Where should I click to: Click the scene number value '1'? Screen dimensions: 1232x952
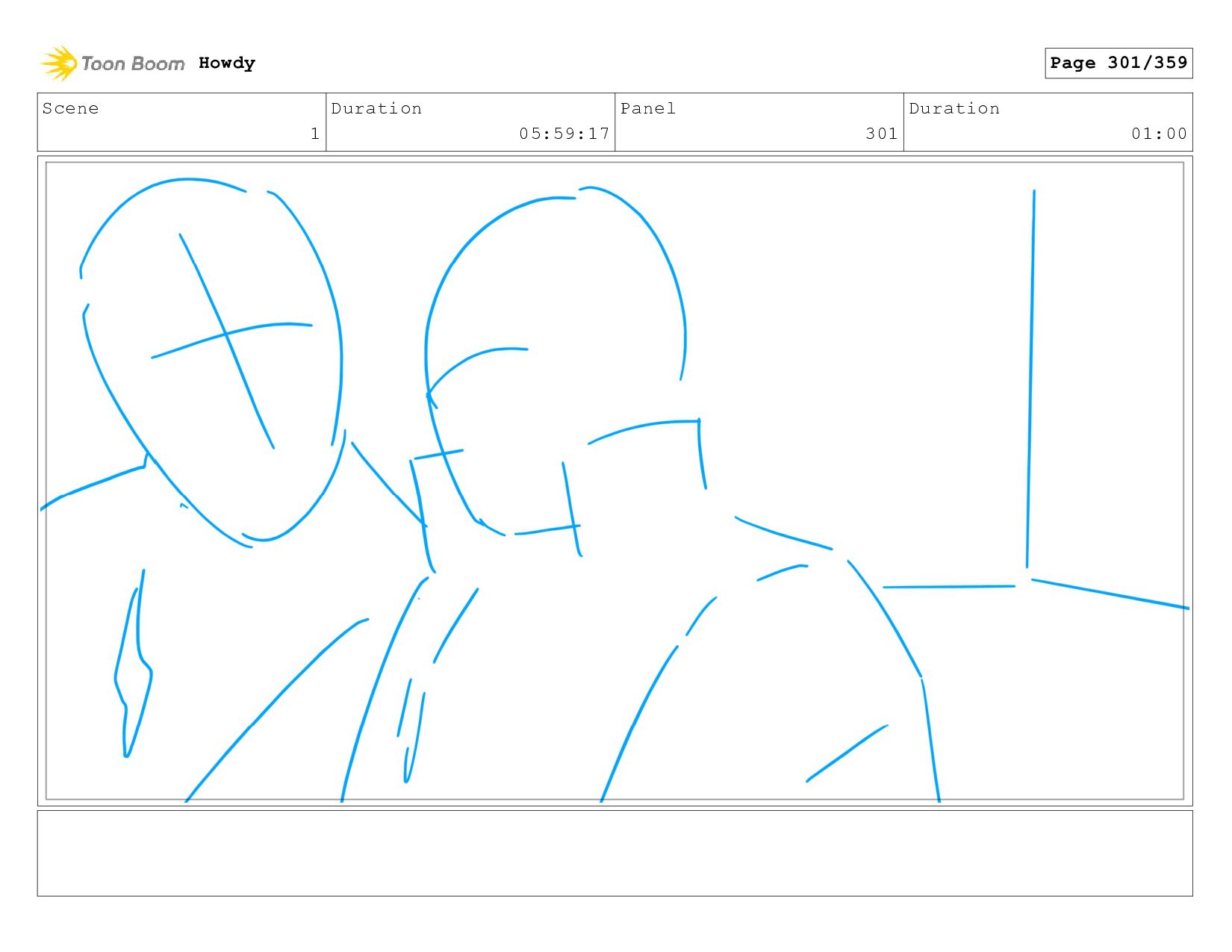tap(315, 134)
